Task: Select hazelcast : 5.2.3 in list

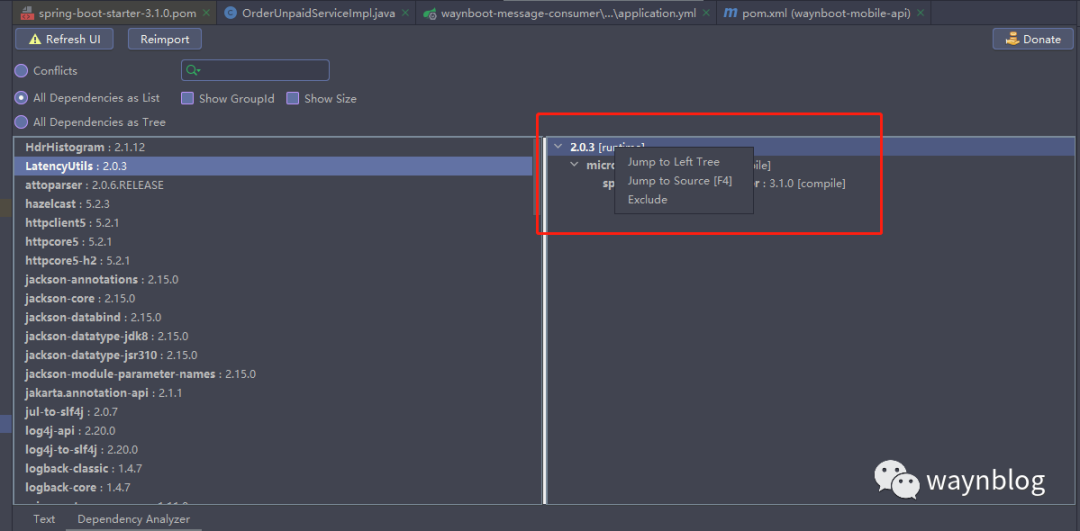Action: 273,204
